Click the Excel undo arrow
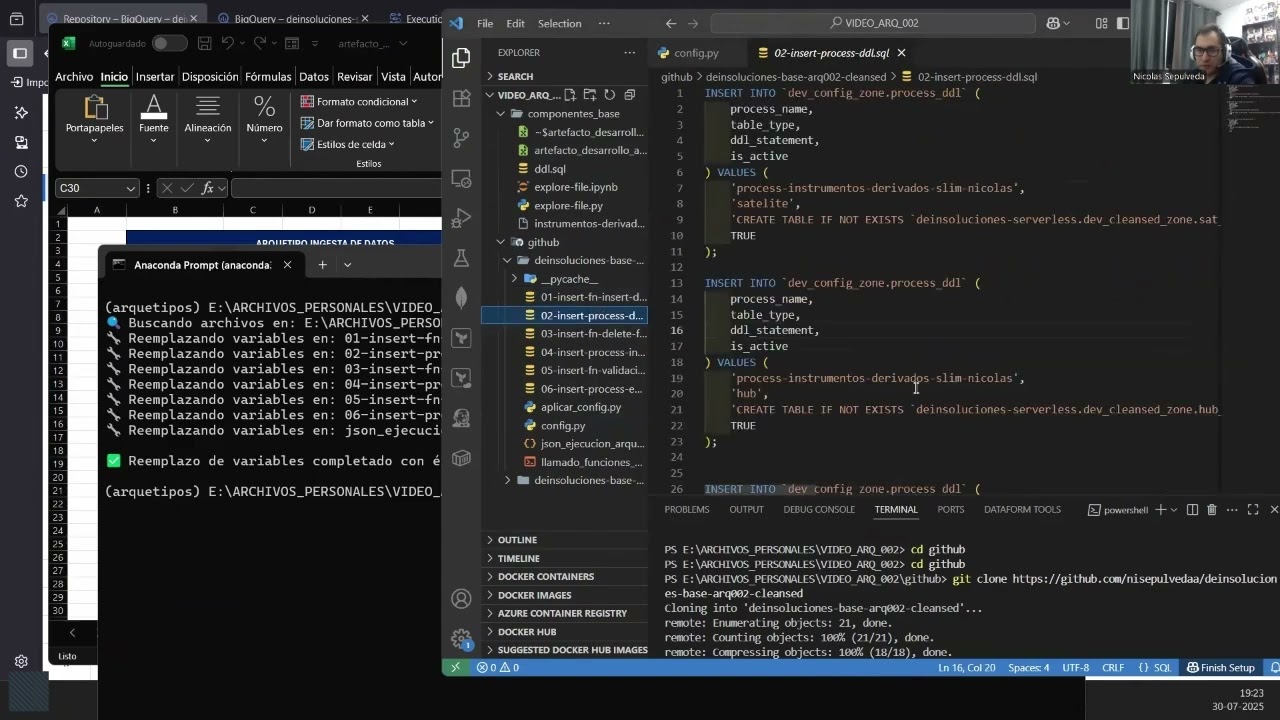 [228, 43]
